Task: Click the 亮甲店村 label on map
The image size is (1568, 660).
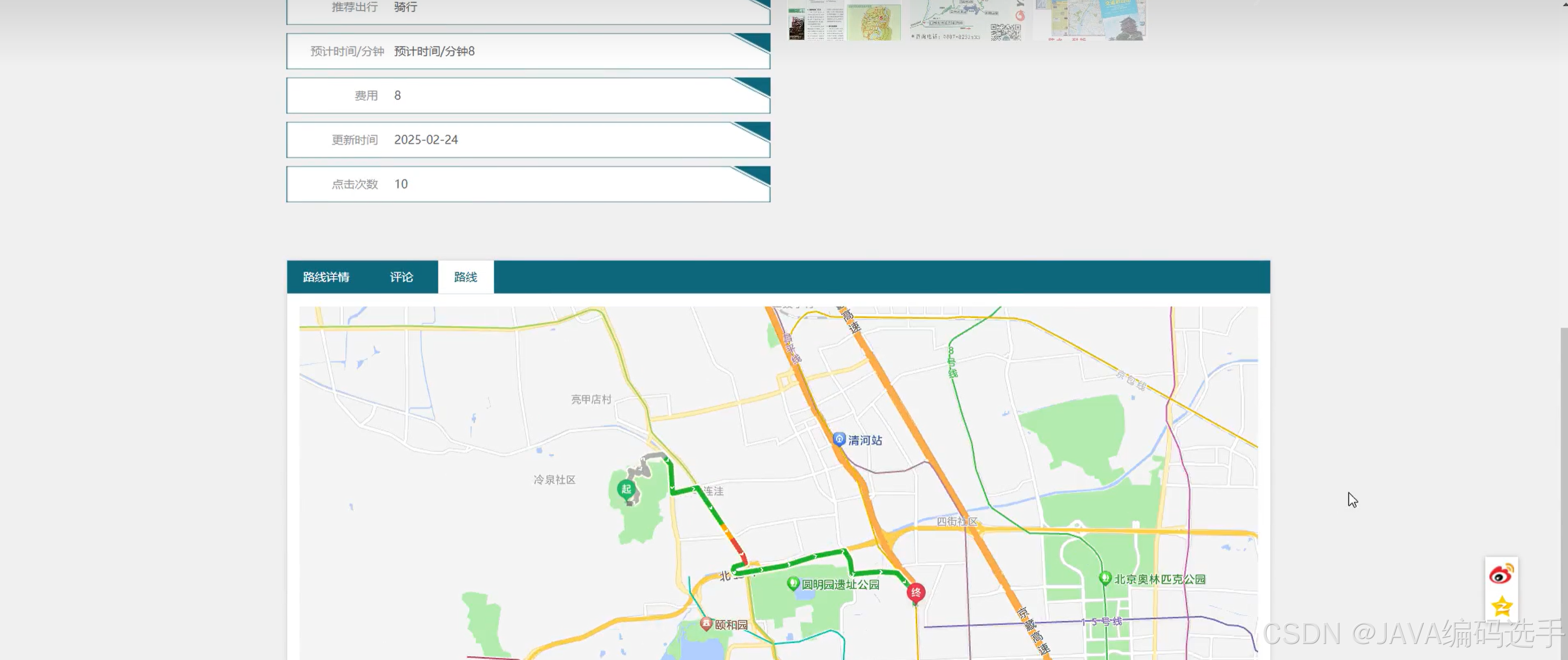Action: 590,399
